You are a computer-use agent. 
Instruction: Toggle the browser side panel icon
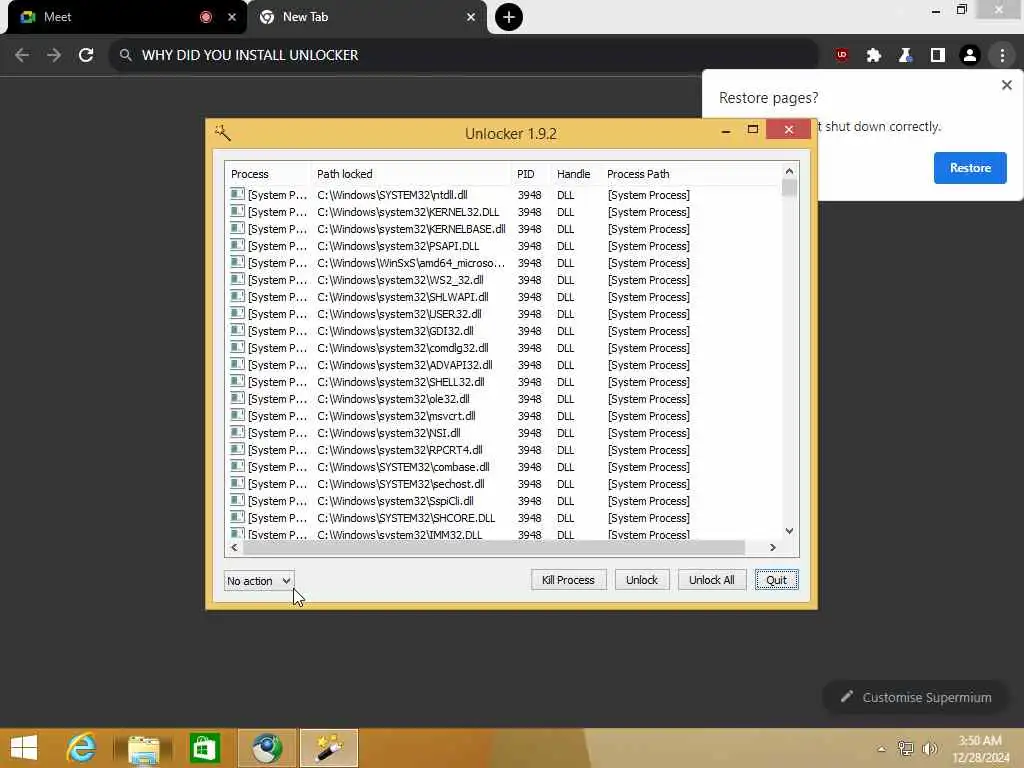(938, 56)
